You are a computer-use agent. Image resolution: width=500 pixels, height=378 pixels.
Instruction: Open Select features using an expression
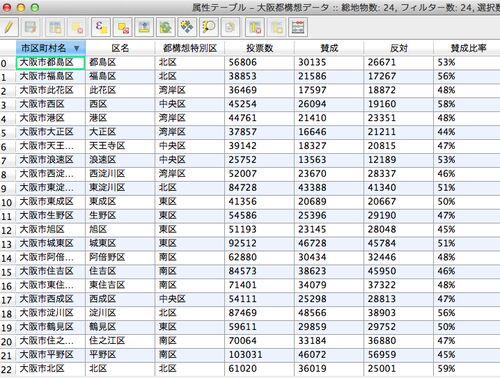pyautogui.click(x=101, y=27)
